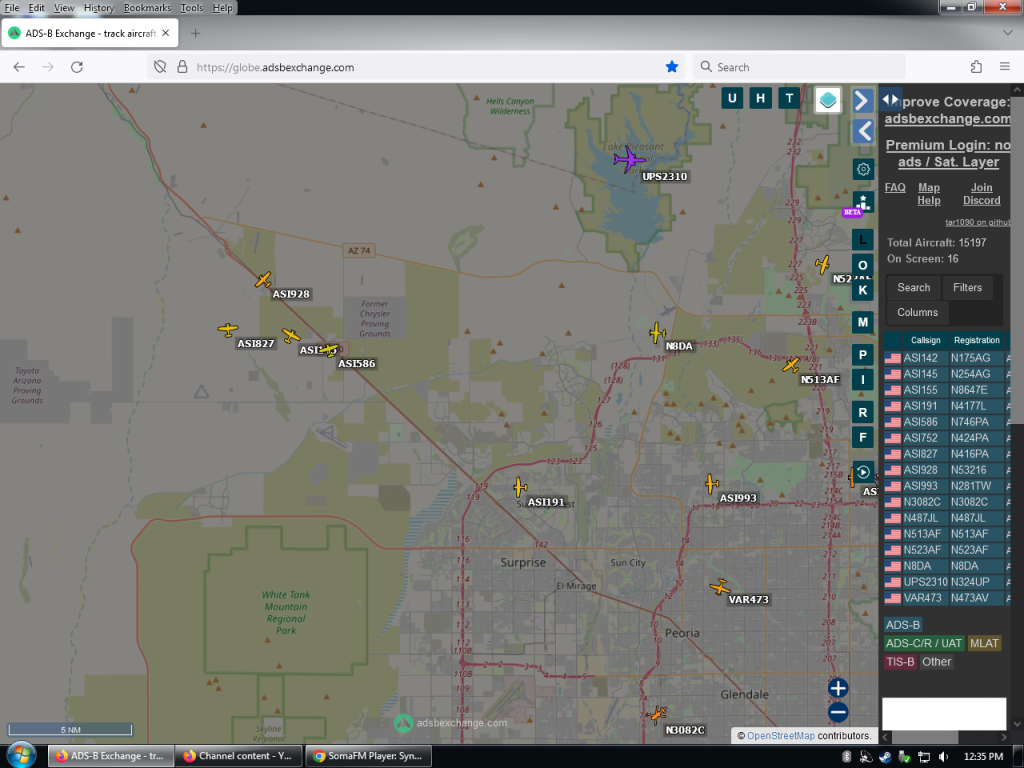Viewport: 1024px width, 768px height.
Task: Zoom out with the minus button
Action: (x=838, y=712)
